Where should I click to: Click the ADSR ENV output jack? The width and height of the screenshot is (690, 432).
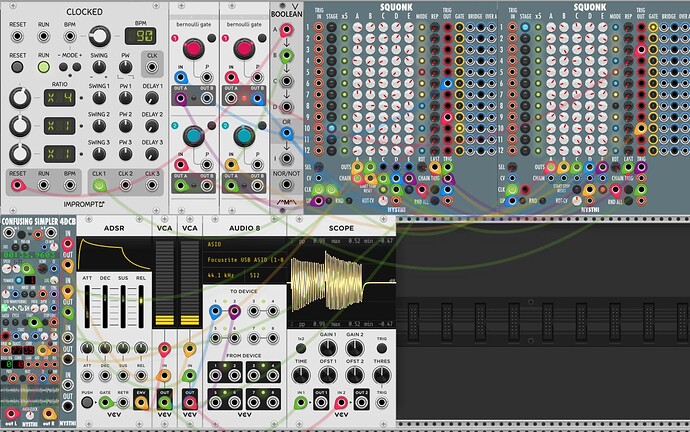tap(141, 402)
